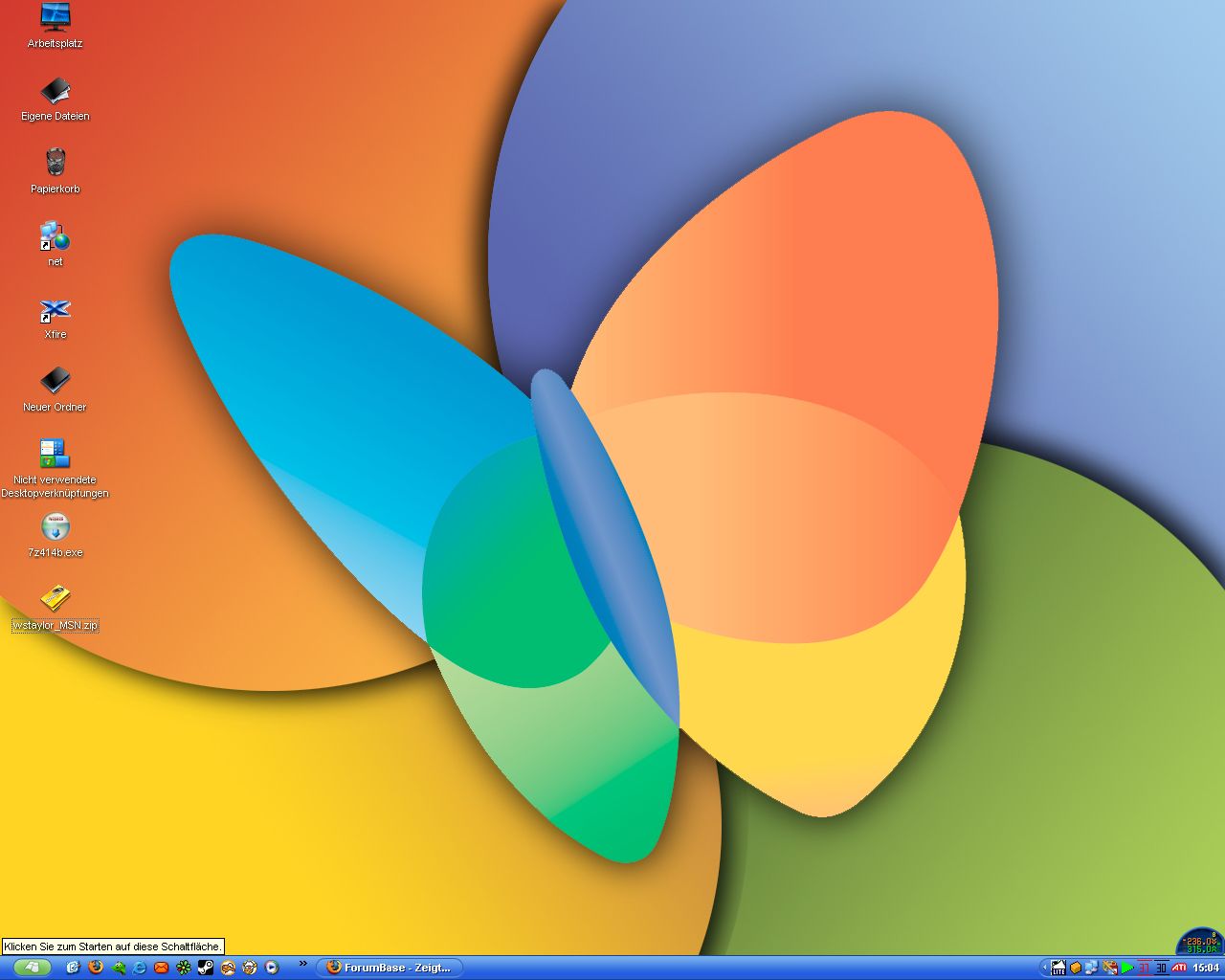Launch ICQ flower icon in quick launch

point(184,968)
